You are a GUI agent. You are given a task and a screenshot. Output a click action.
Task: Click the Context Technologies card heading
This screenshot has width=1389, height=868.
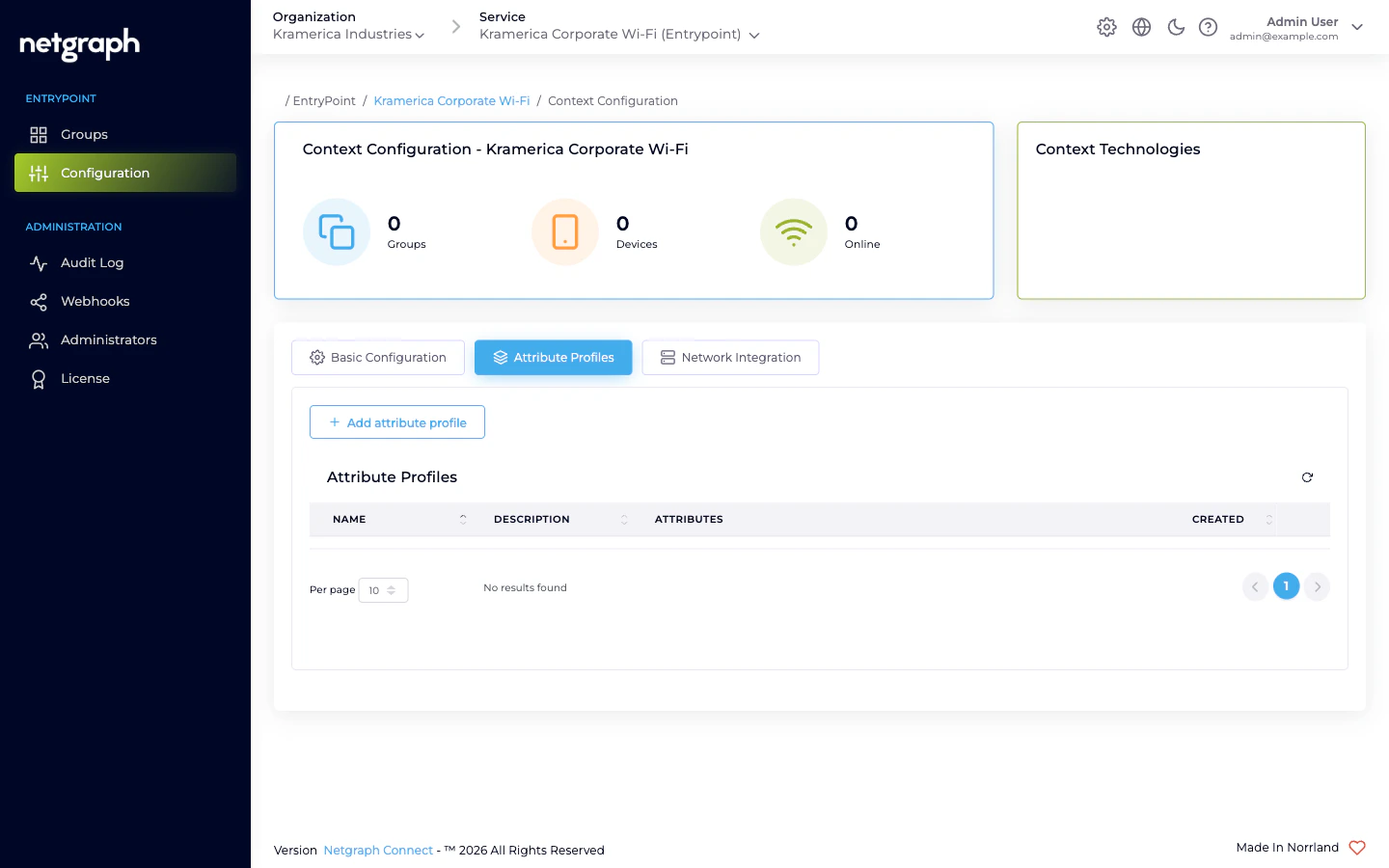pos(1118,149)
